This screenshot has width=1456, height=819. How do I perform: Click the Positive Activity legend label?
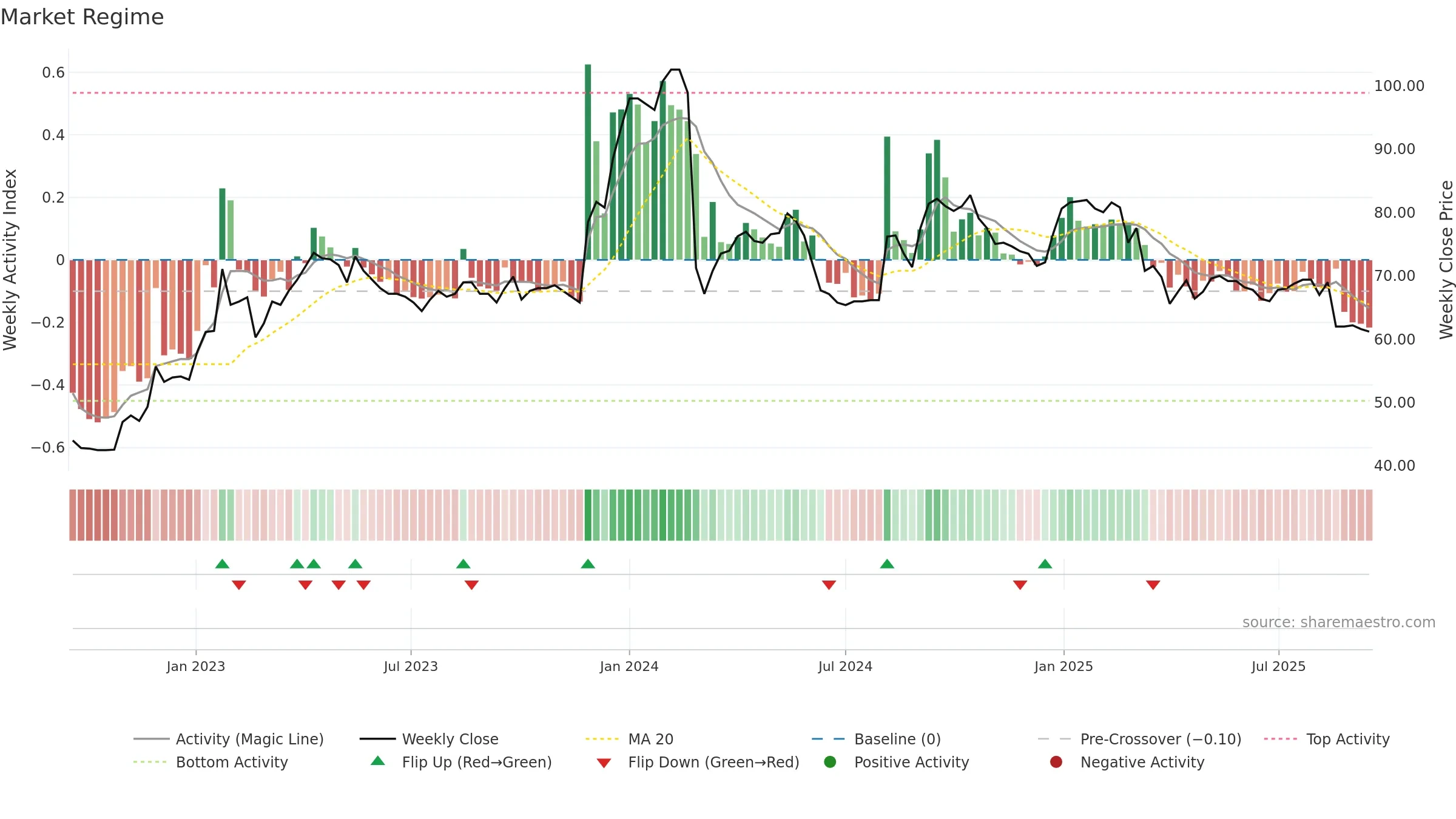tap(911, 762)
